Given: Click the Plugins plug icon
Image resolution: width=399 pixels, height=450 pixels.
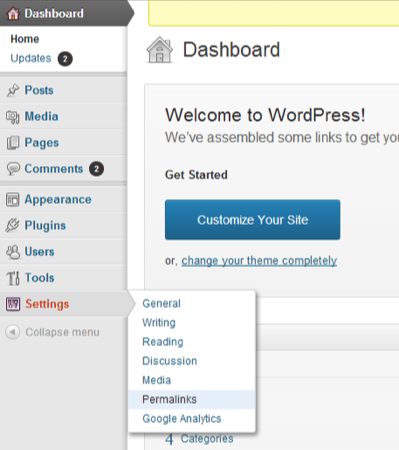Looking at the screenshot, I should click(x=13, y=225).
